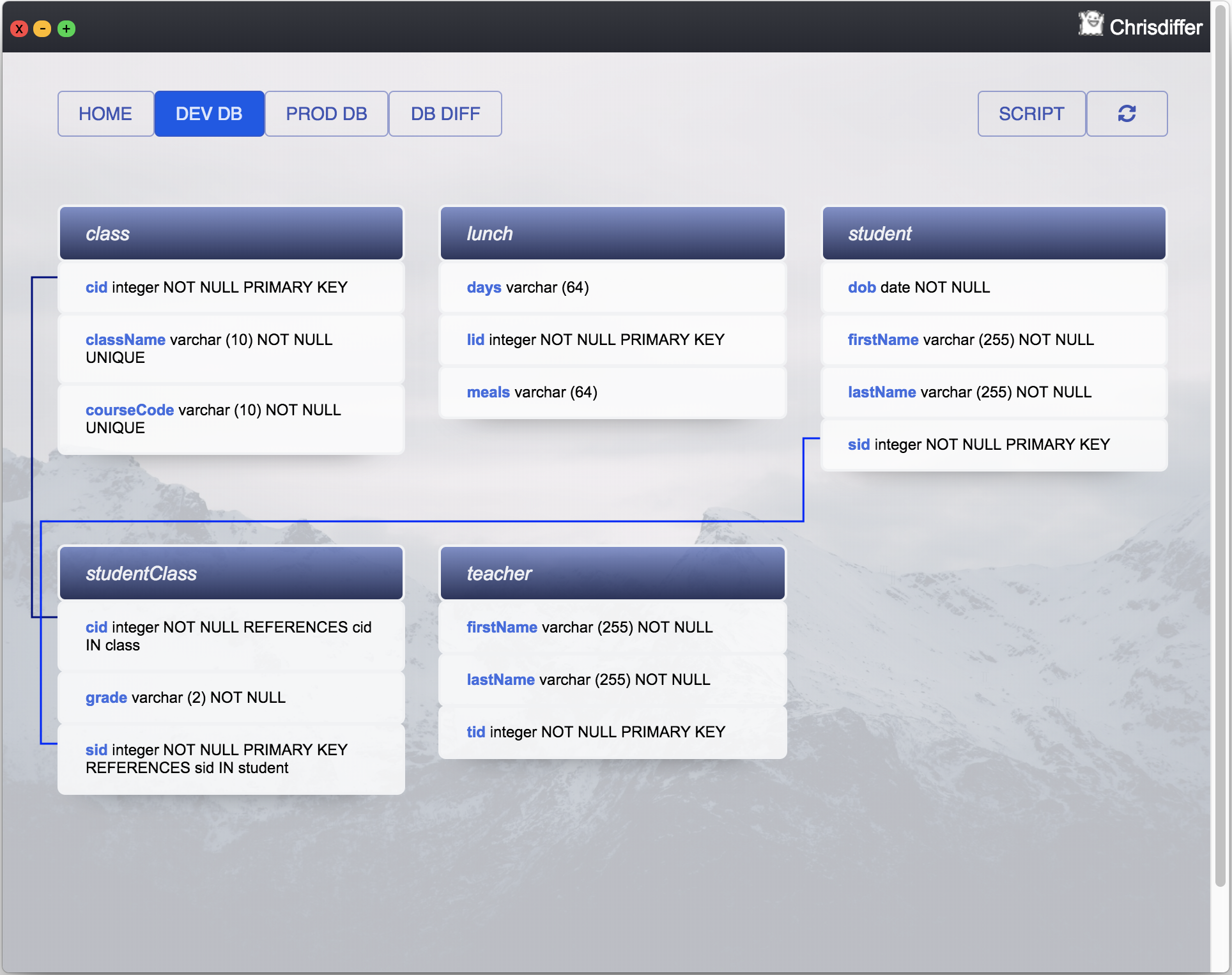Click the class table header
The width and height of the screenshot is (1232, 975).
(231, 233)
